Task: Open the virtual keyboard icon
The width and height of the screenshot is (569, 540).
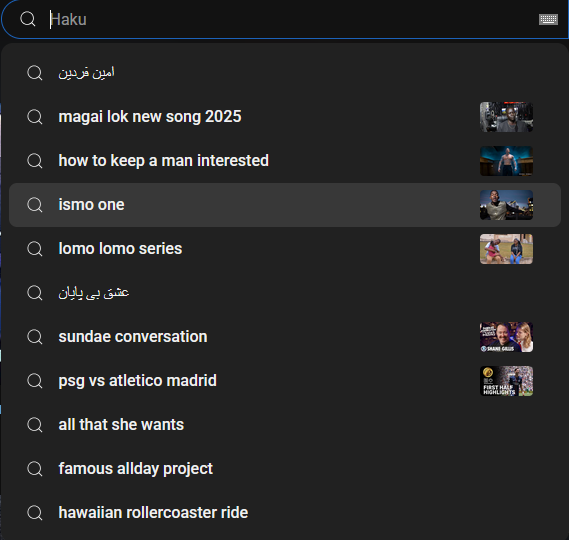Action: 548,19
